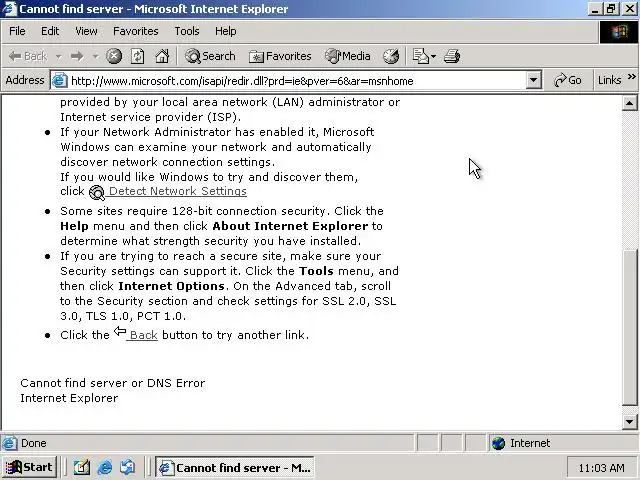
Task: Launch Outlook Express from Quick Launch
Action: (128, 467)
